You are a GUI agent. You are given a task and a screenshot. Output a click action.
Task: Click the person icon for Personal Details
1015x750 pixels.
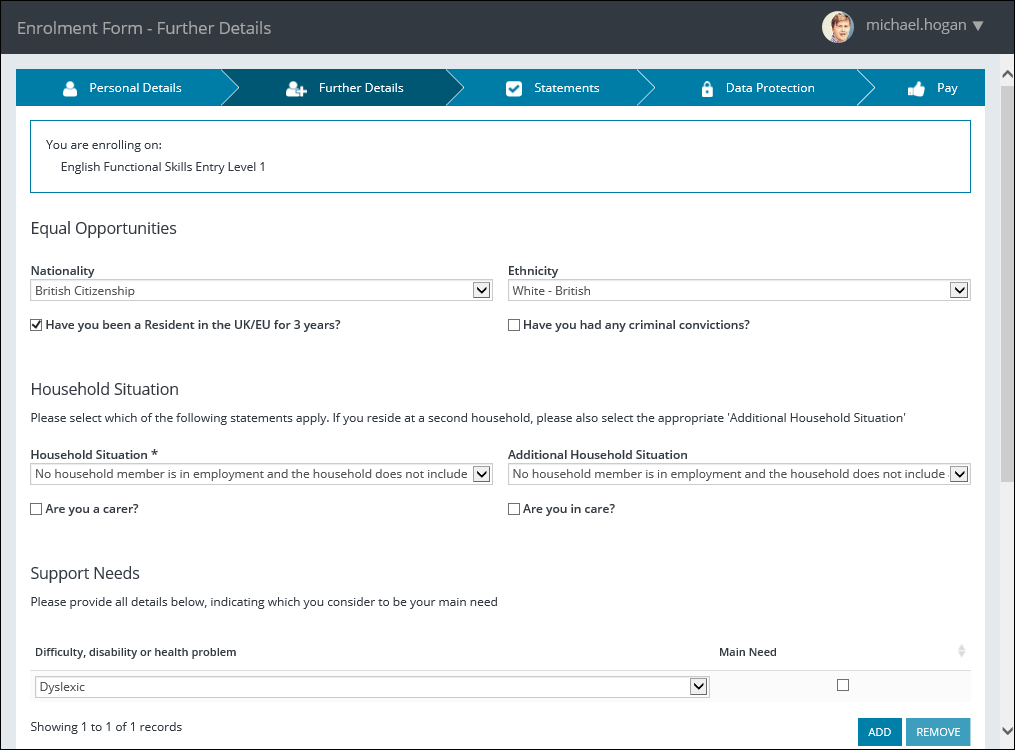pyautogui.click(x=70, y=88)
